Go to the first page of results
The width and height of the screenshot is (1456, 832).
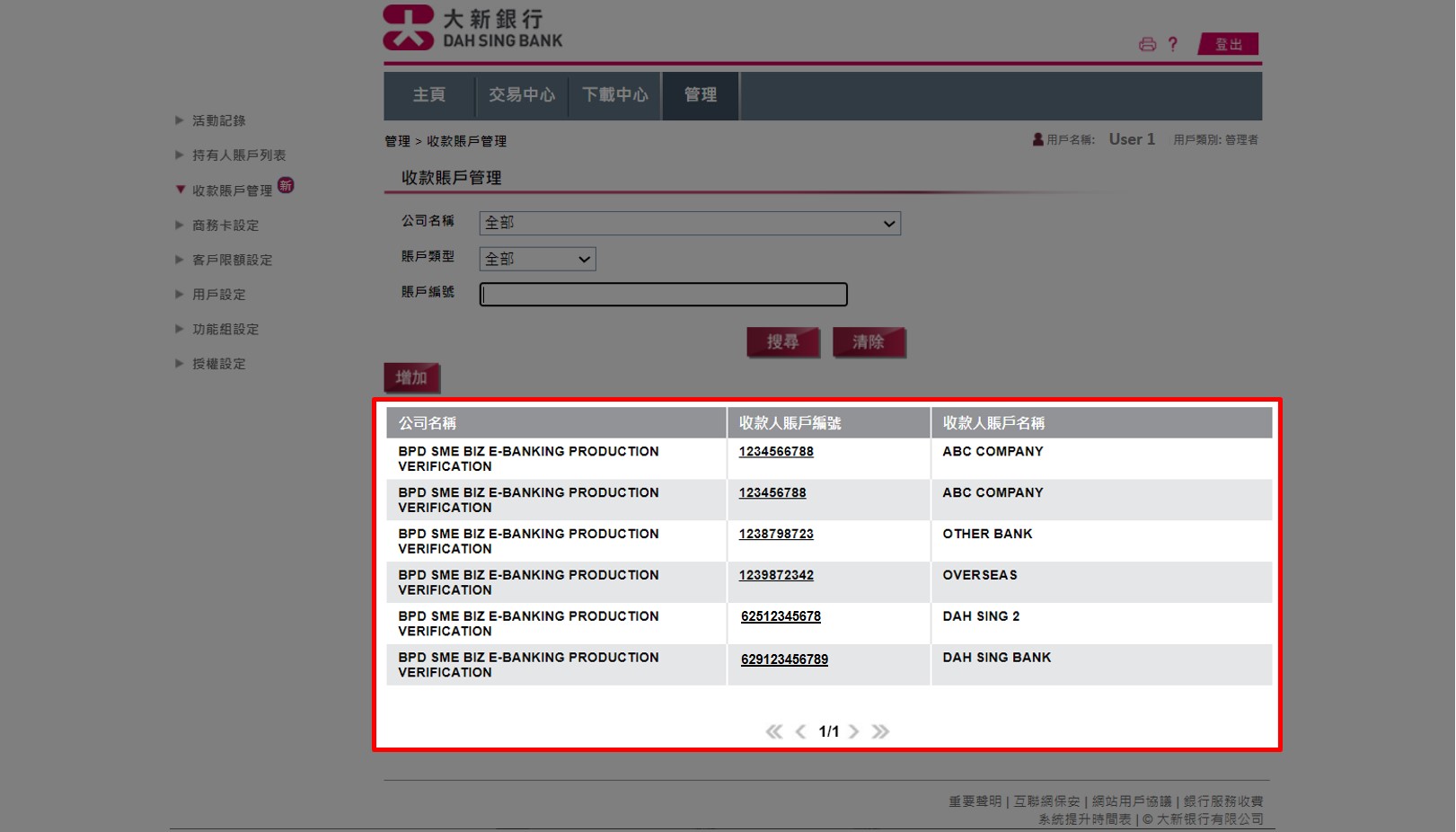[x=773, y=731]
